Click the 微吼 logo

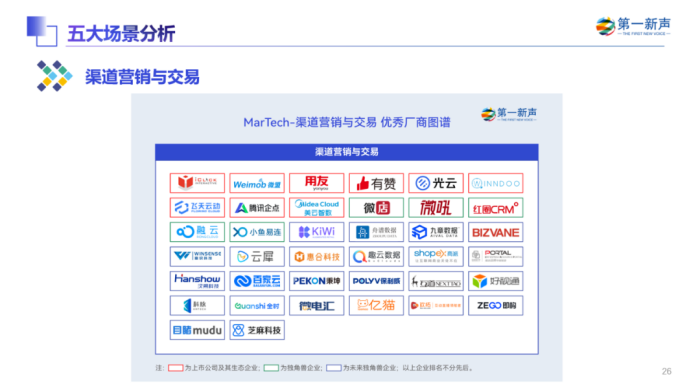[x=436, y=208]
